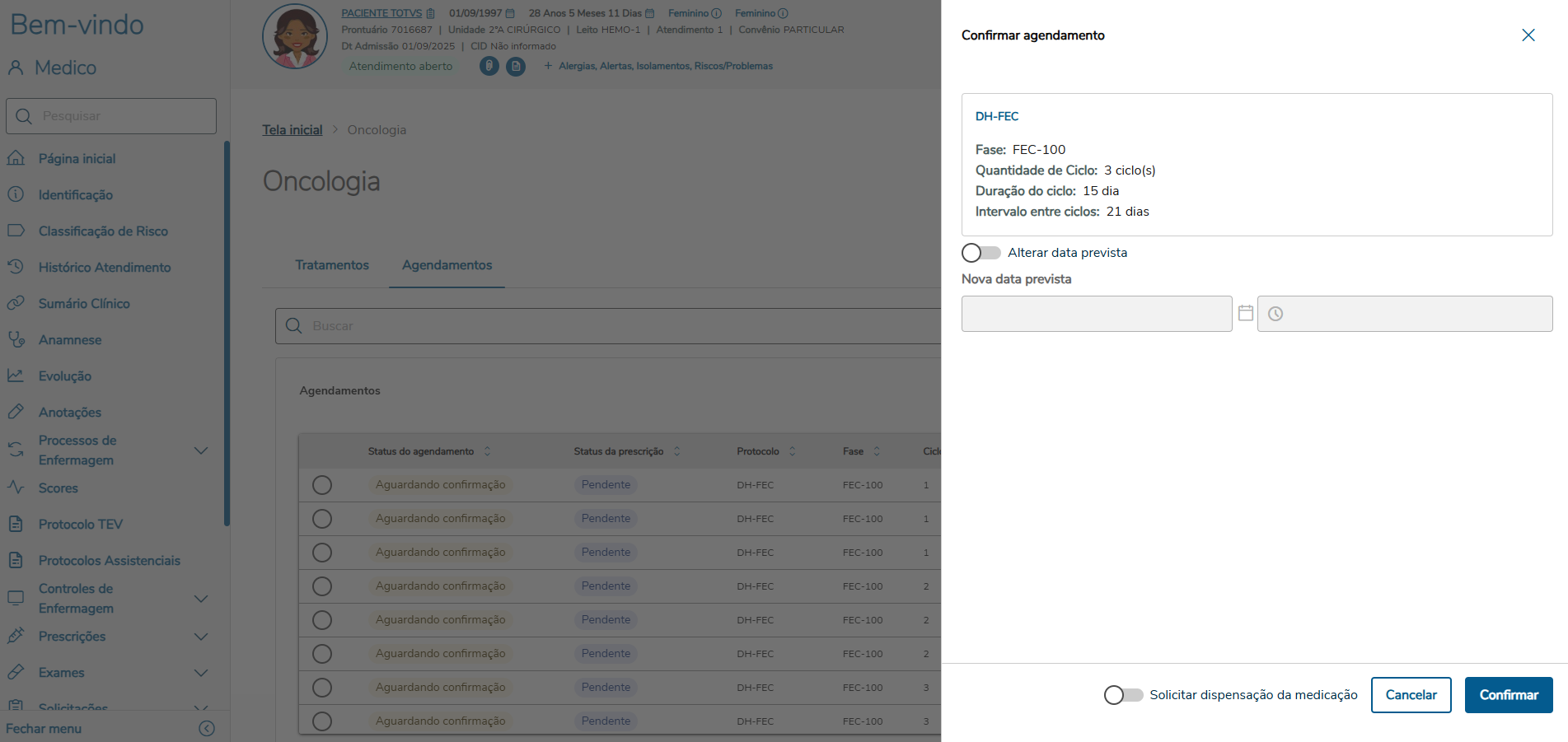Switch to the Tratamentos tab
Viewport: 1568px width, 742px height.
[332, 265]
